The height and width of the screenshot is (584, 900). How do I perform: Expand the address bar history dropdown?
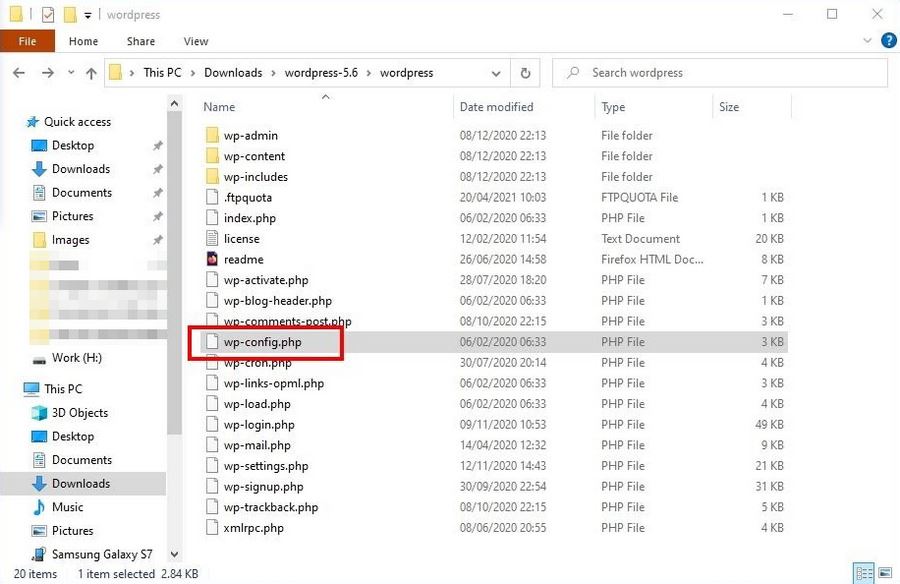click(496, 74)
